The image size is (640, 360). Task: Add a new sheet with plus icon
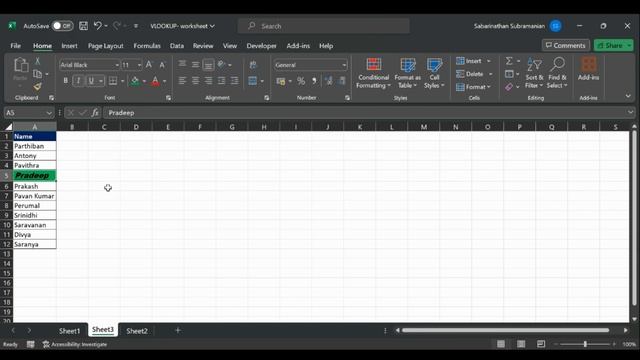pos(178,331)
